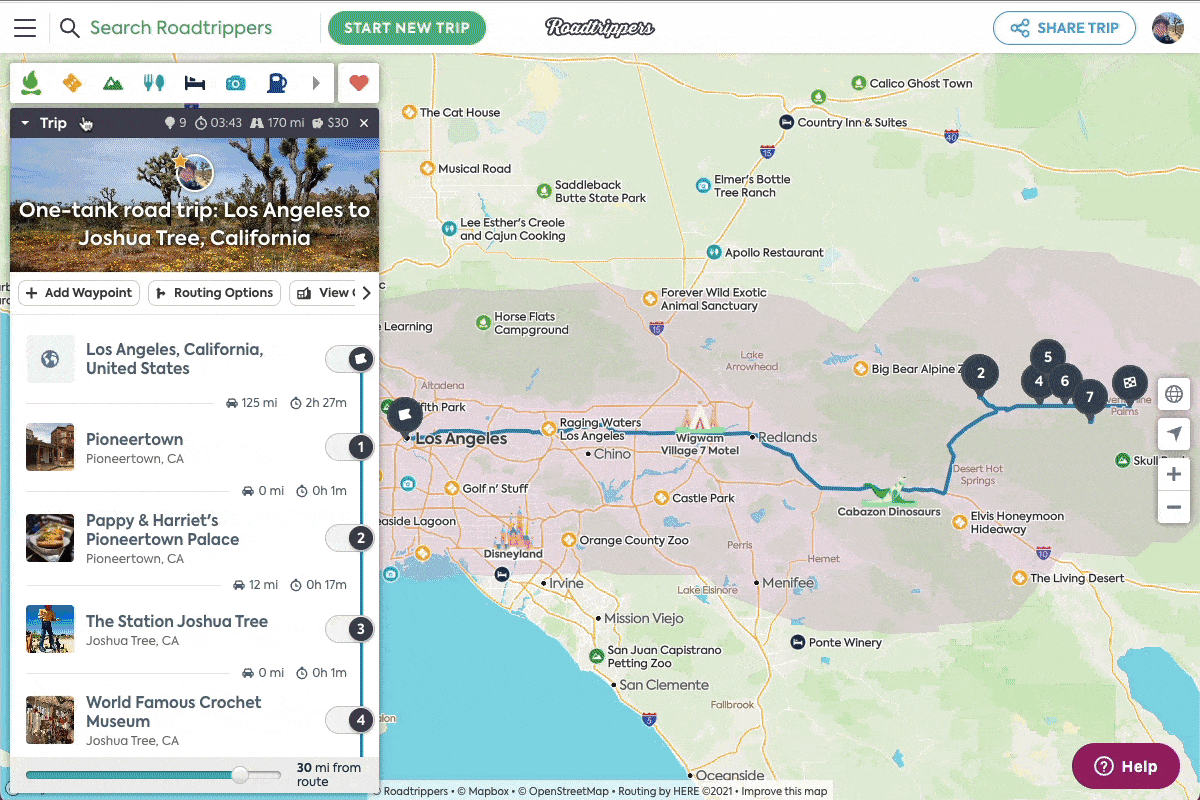Image resolution: width=1200 pixels, height=800 pixels.
Task: Open saved places heart icon
Action: [359, 83]
